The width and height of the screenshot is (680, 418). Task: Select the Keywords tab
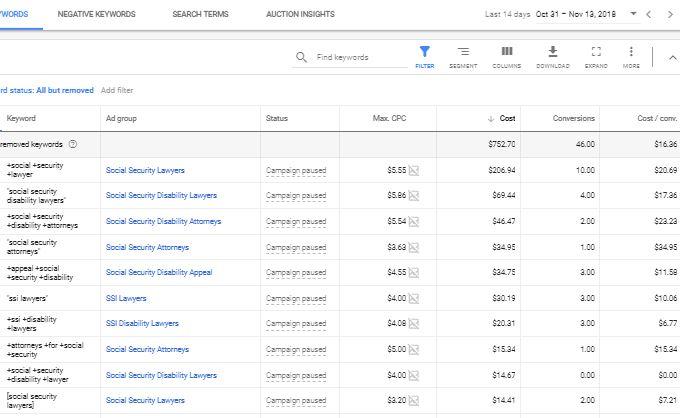(x=14, y=14)
